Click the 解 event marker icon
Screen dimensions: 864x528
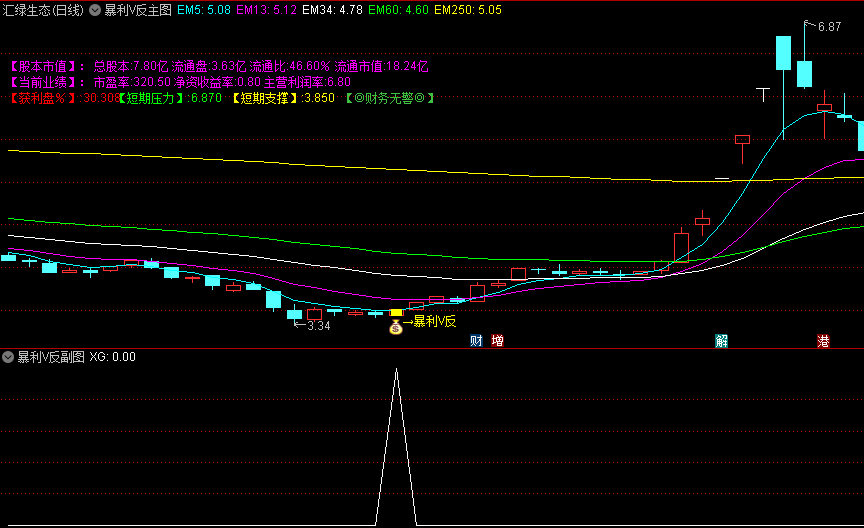tap(721, 341)
